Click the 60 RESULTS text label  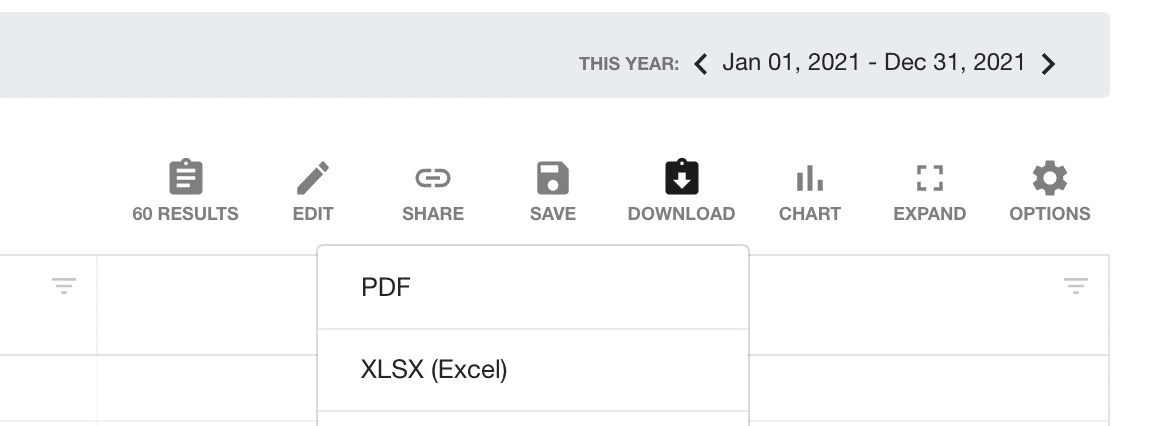(186, 214)
